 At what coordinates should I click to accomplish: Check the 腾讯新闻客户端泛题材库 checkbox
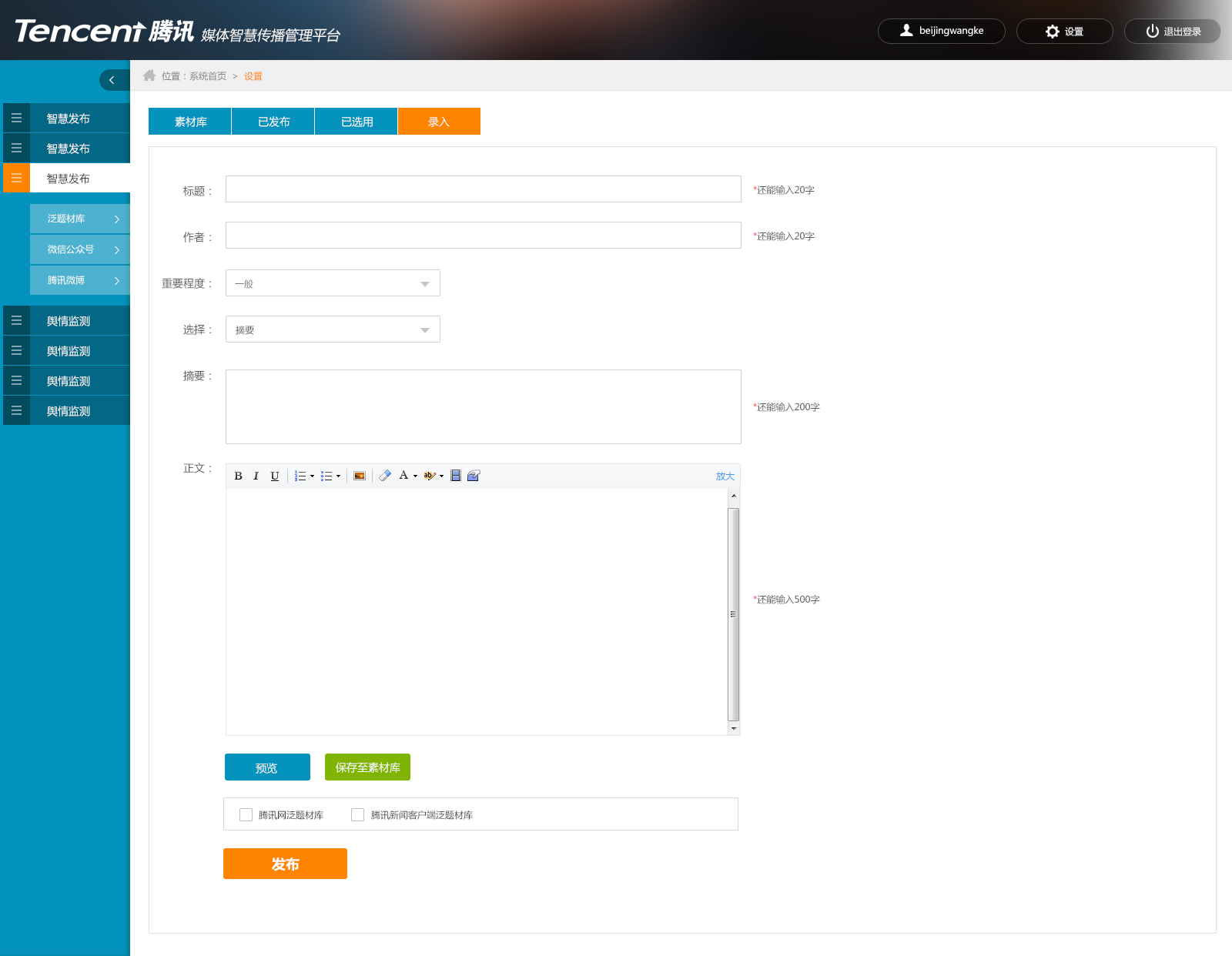[357, 814]
